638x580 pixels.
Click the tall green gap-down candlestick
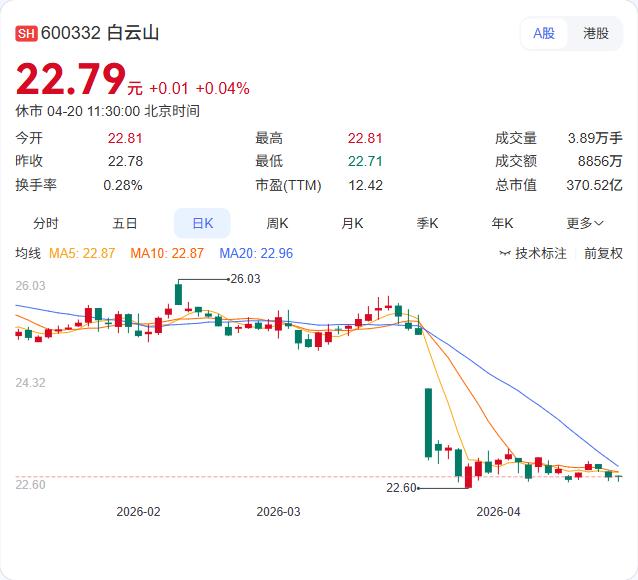point(428,423)
